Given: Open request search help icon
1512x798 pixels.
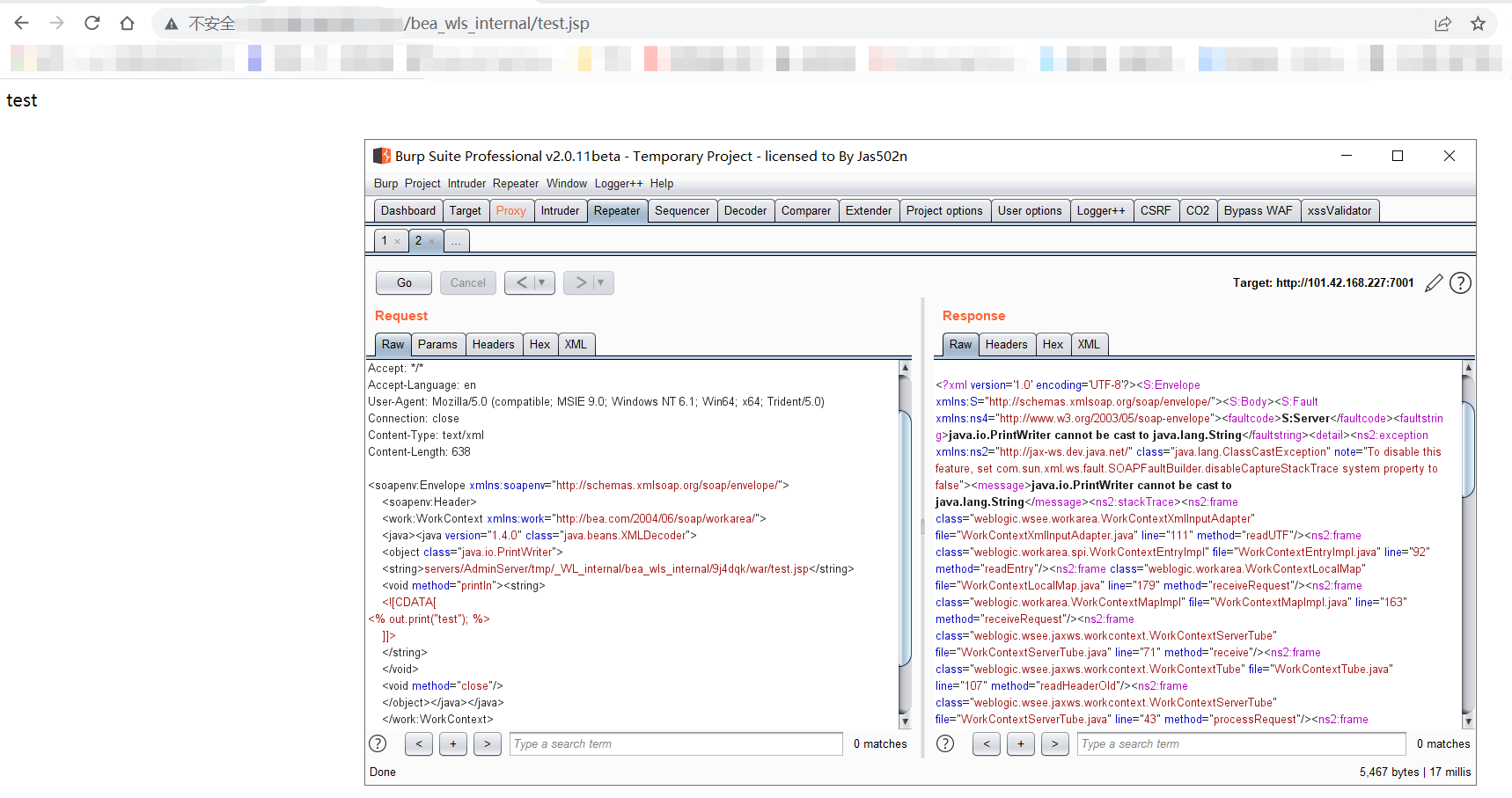Looking at the screenshot, I should [x=378, y=743].
